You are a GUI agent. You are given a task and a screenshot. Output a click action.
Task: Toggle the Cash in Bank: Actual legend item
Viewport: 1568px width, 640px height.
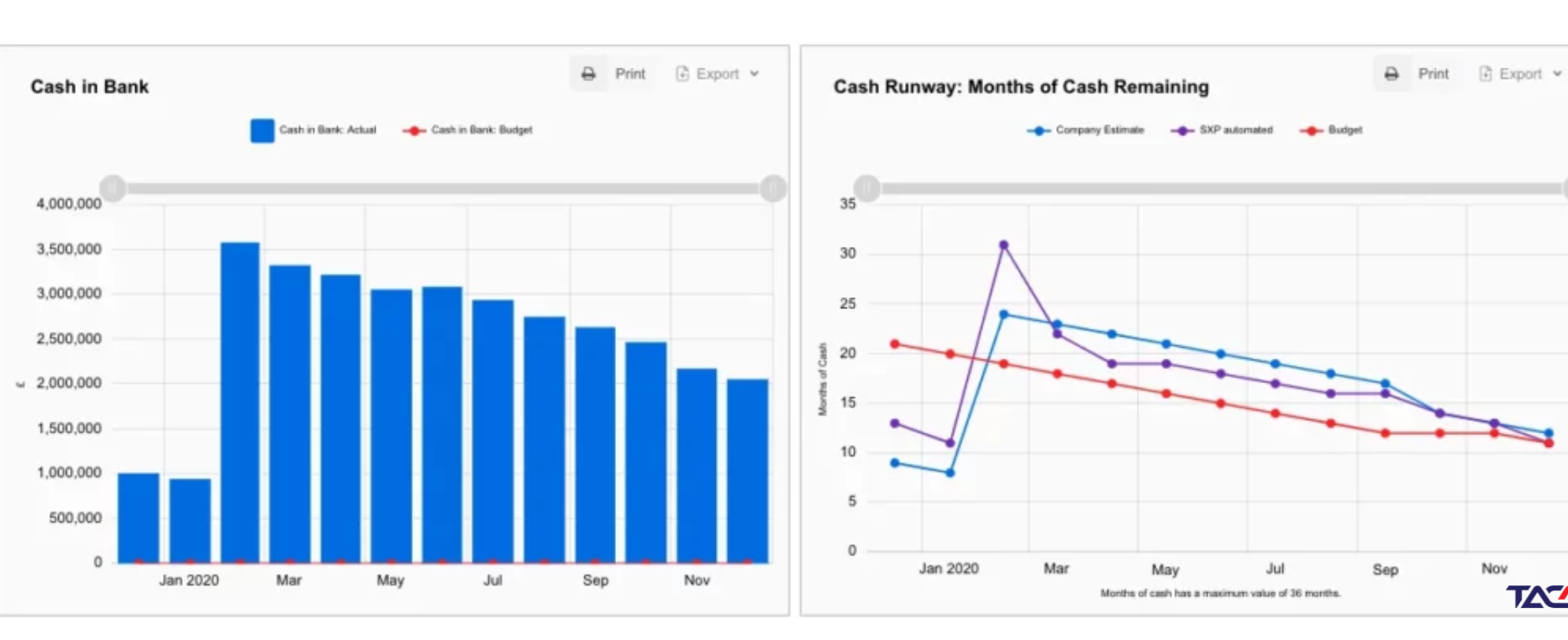coord(313,130)
